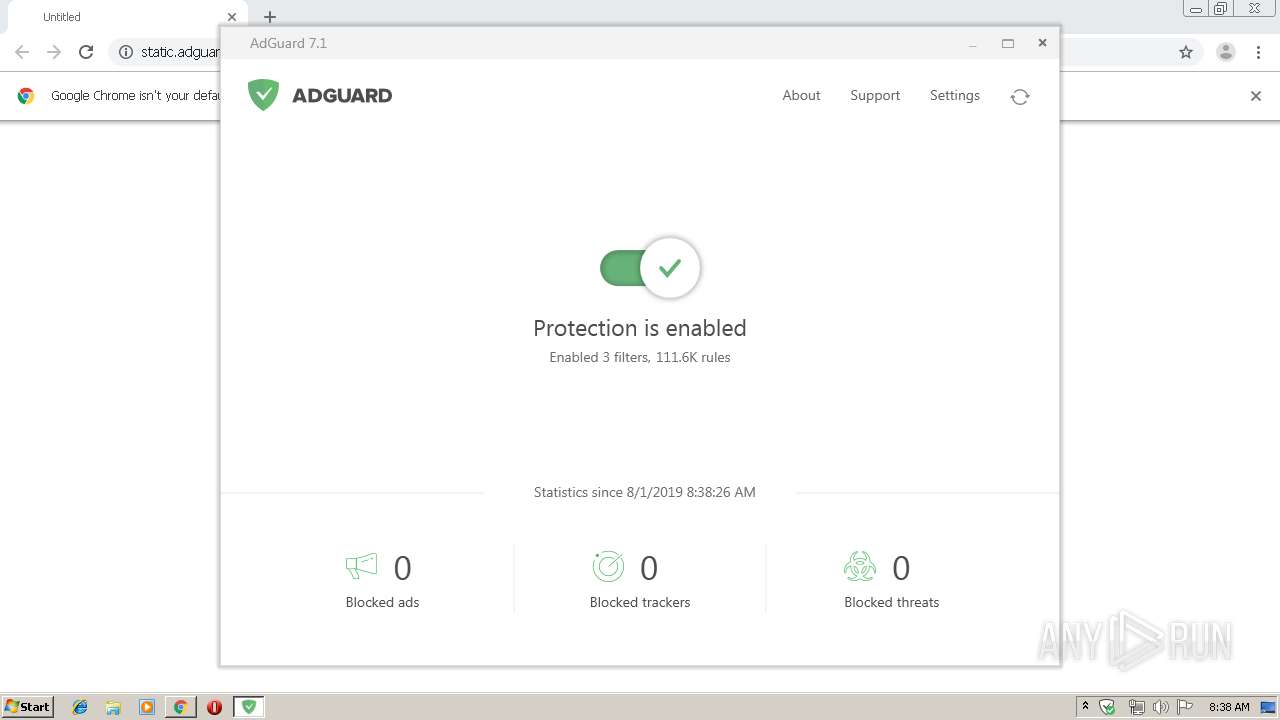Open Windows Media Player from taskbar

pos(147,707)
